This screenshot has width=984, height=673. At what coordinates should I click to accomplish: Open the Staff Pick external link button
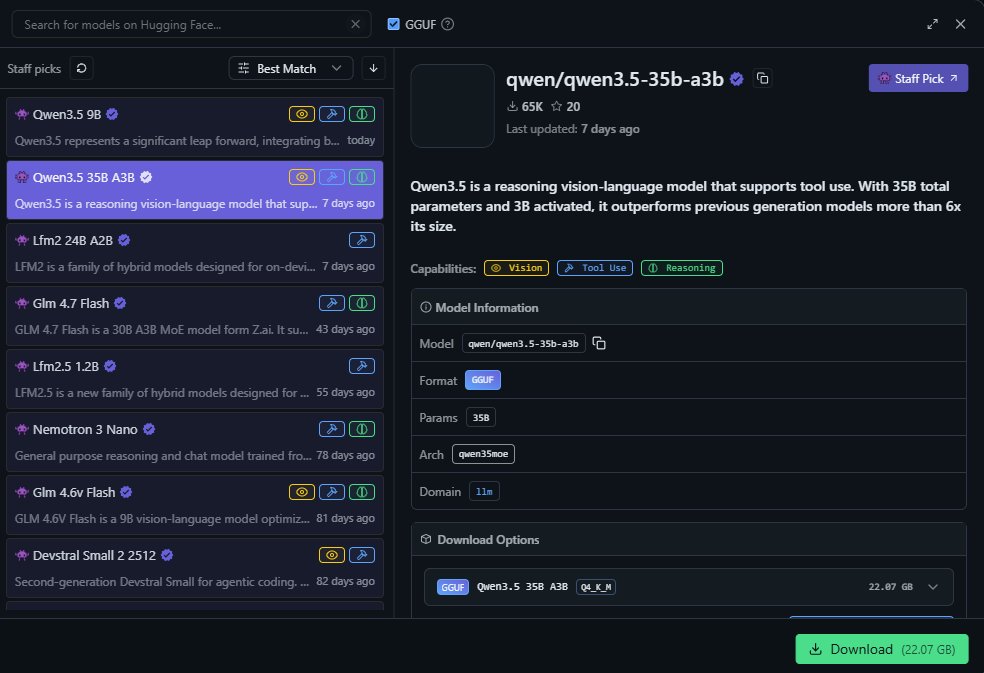tap(918, 78)
